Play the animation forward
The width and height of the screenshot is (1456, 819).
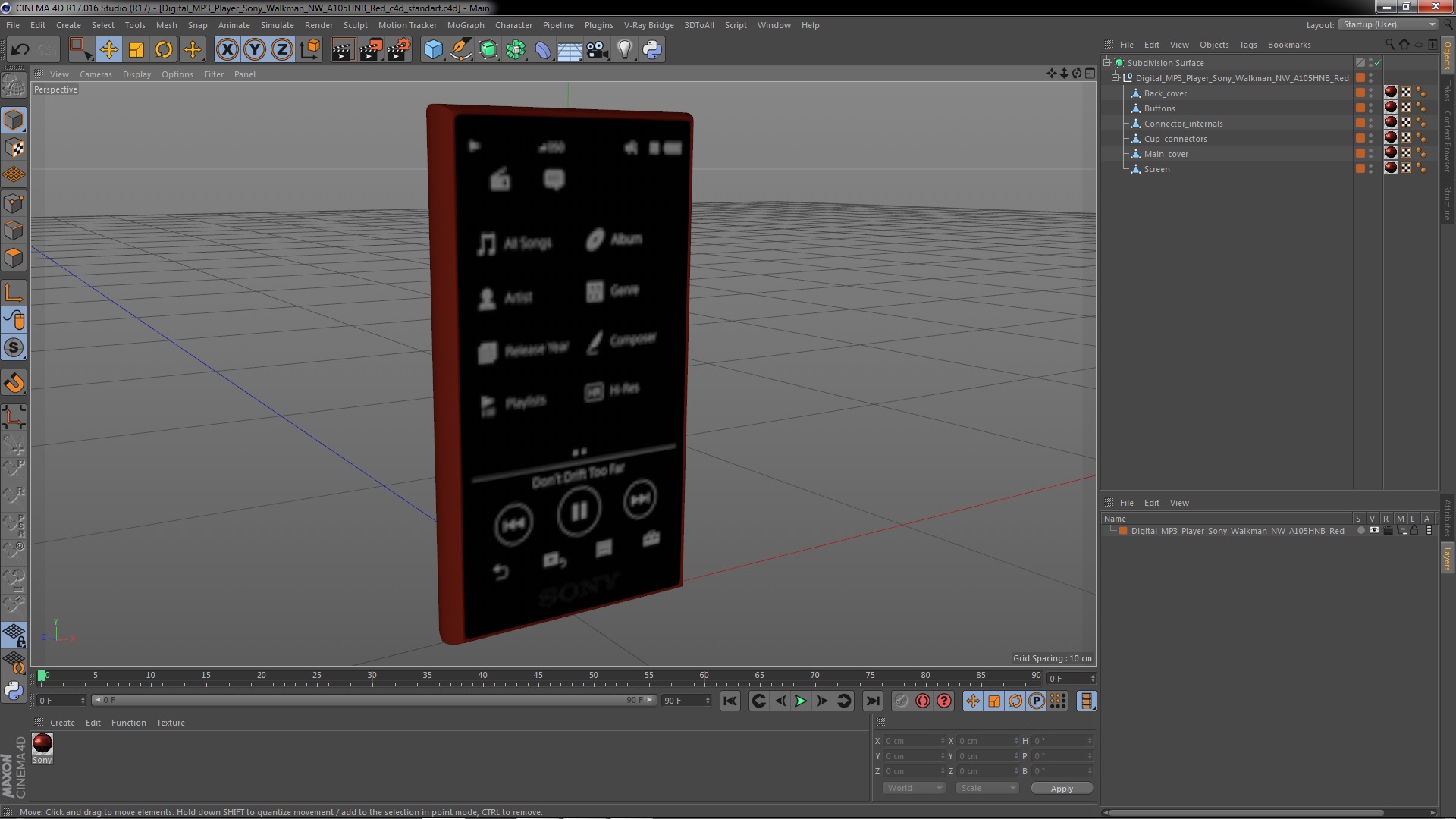coord(801,701)
